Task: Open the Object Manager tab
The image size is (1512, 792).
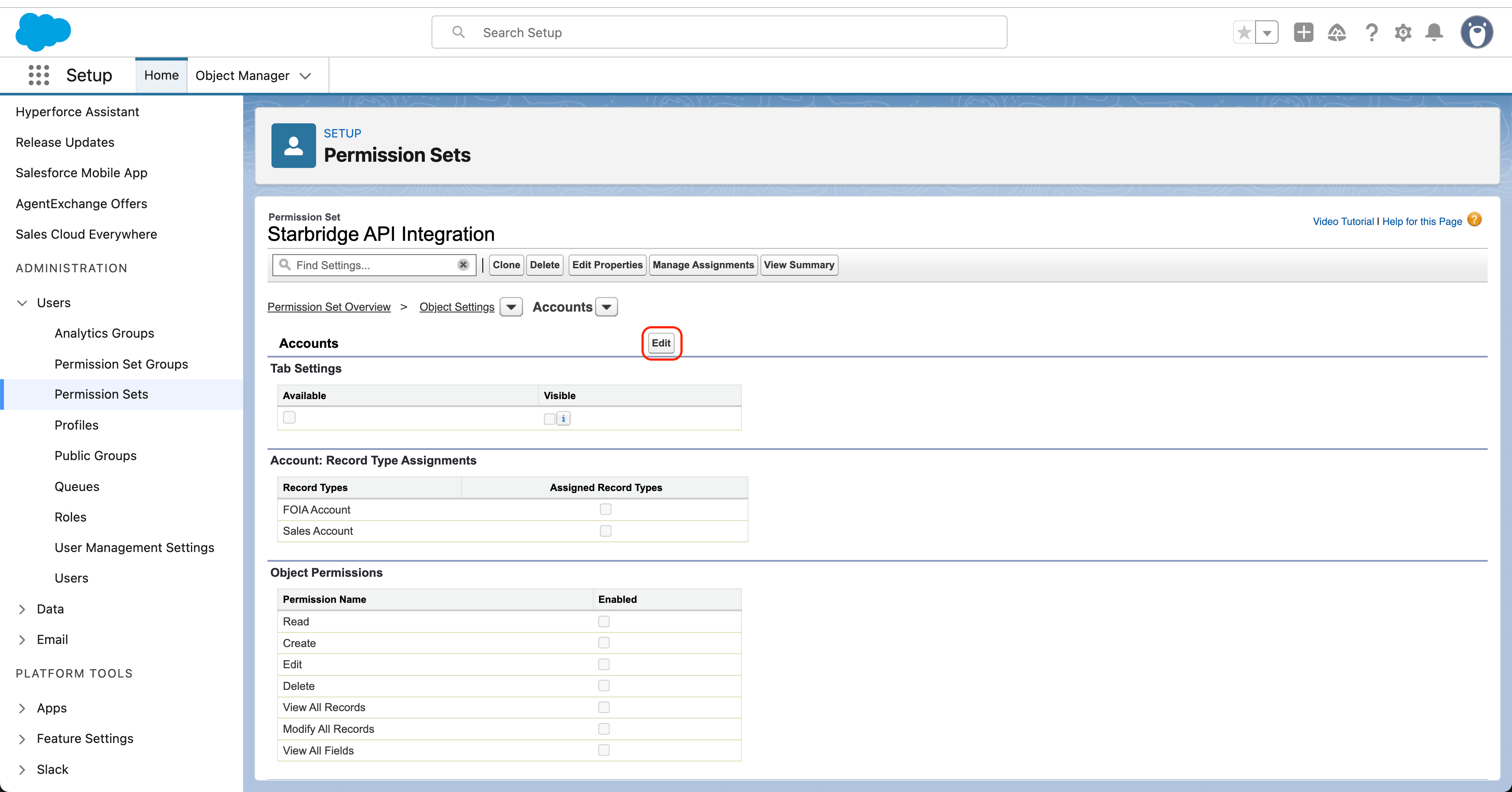Action: (x=242, y=76)
